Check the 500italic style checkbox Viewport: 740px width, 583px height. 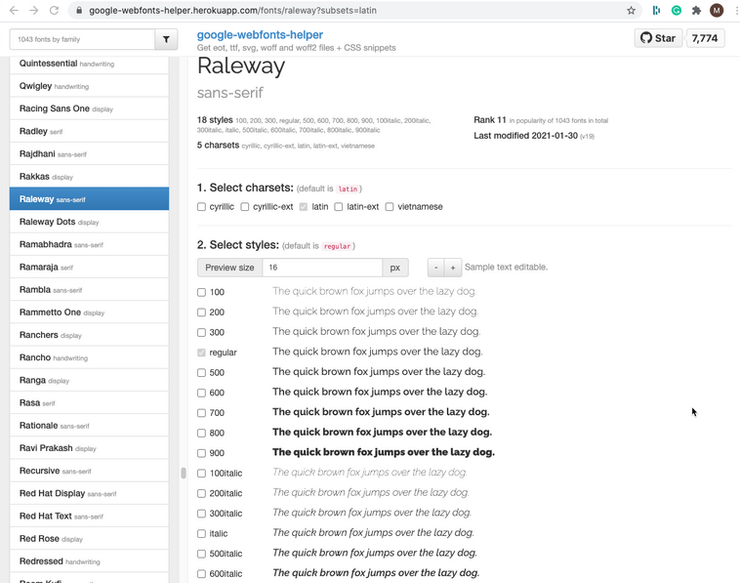tap(202, 554)
